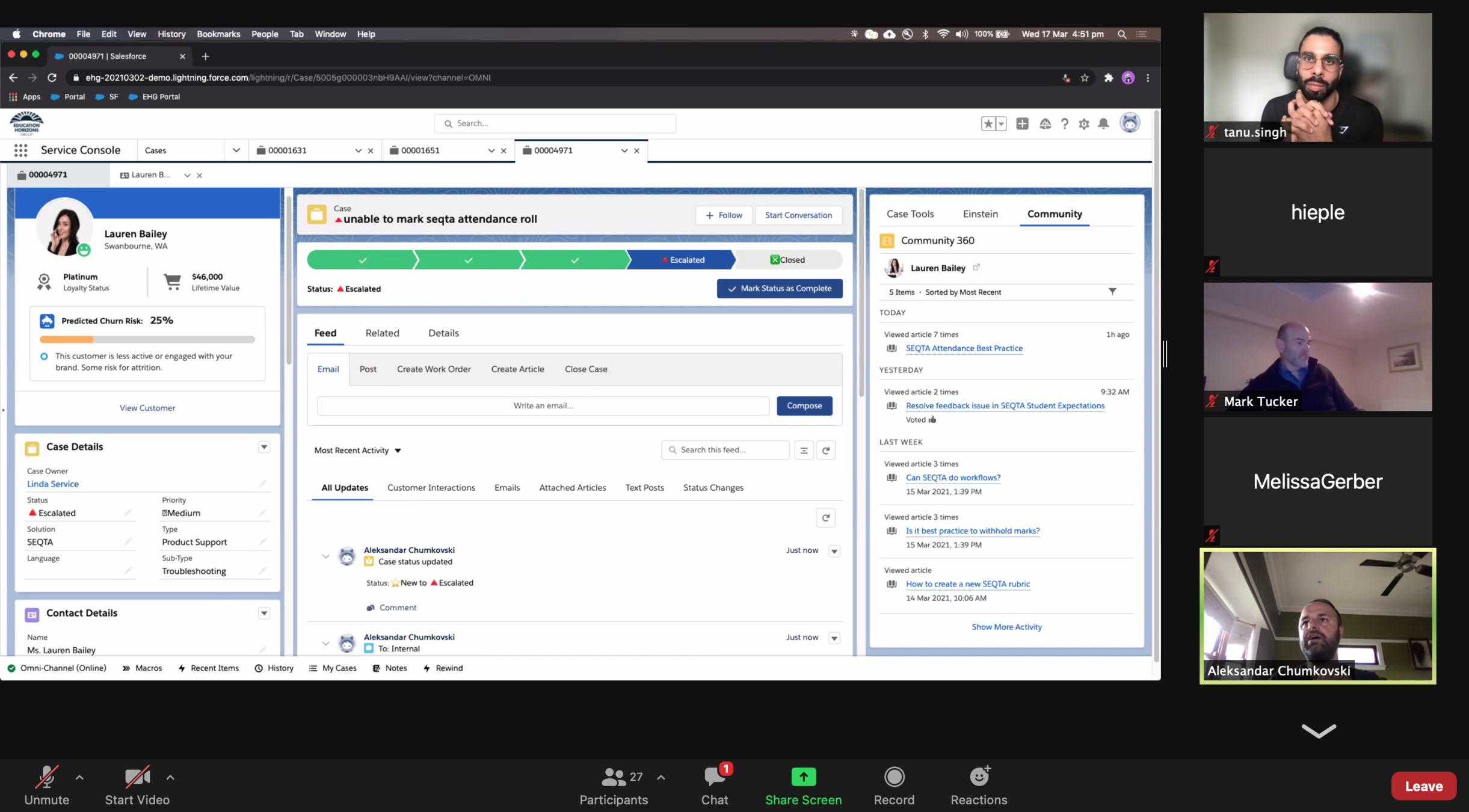
Task: Open the Cases navigation dropdown chevron
Action: tap(236, 150)
